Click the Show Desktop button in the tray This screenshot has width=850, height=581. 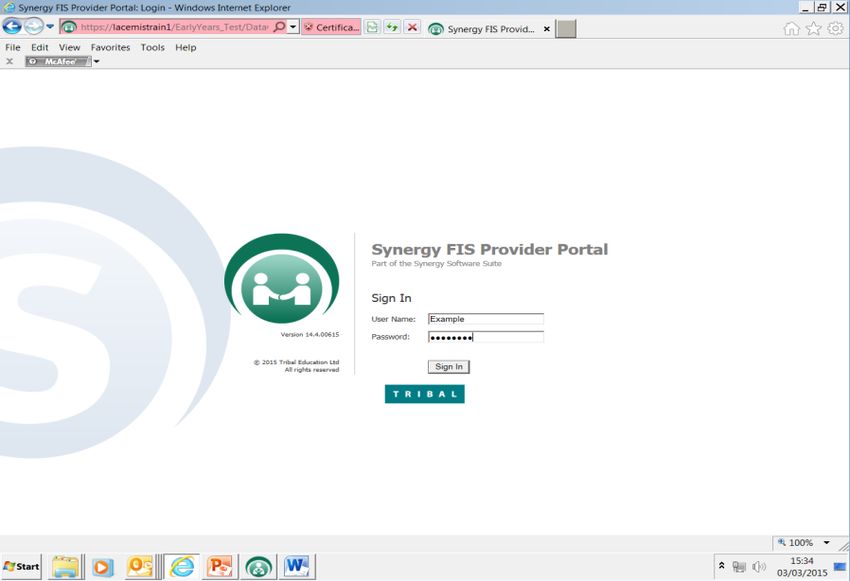click(840, 567)
